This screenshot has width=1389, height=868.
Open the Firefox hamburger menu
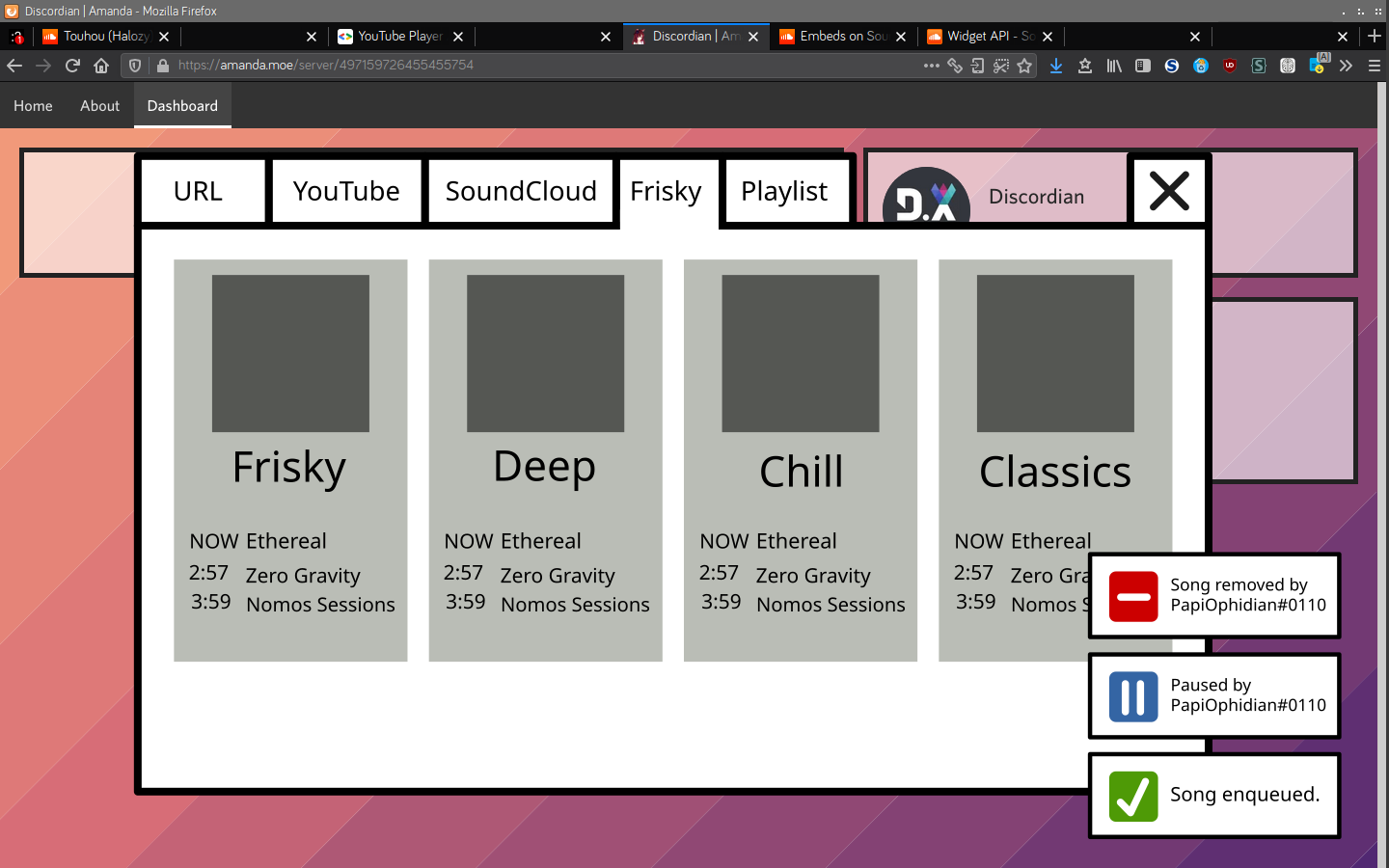1375,66
